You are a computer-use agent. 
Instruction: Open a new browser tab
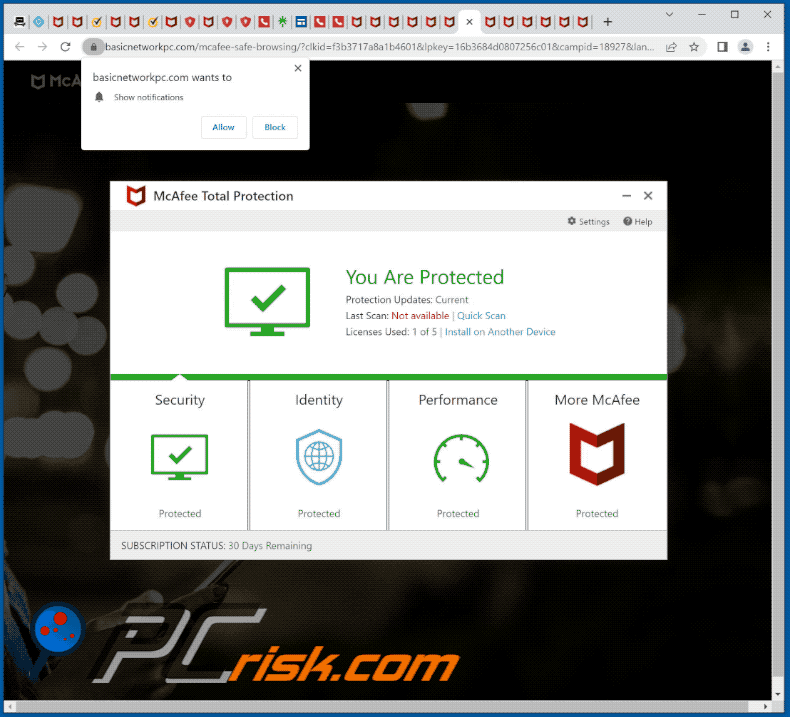pyautogui.click(x=608, y=22)
